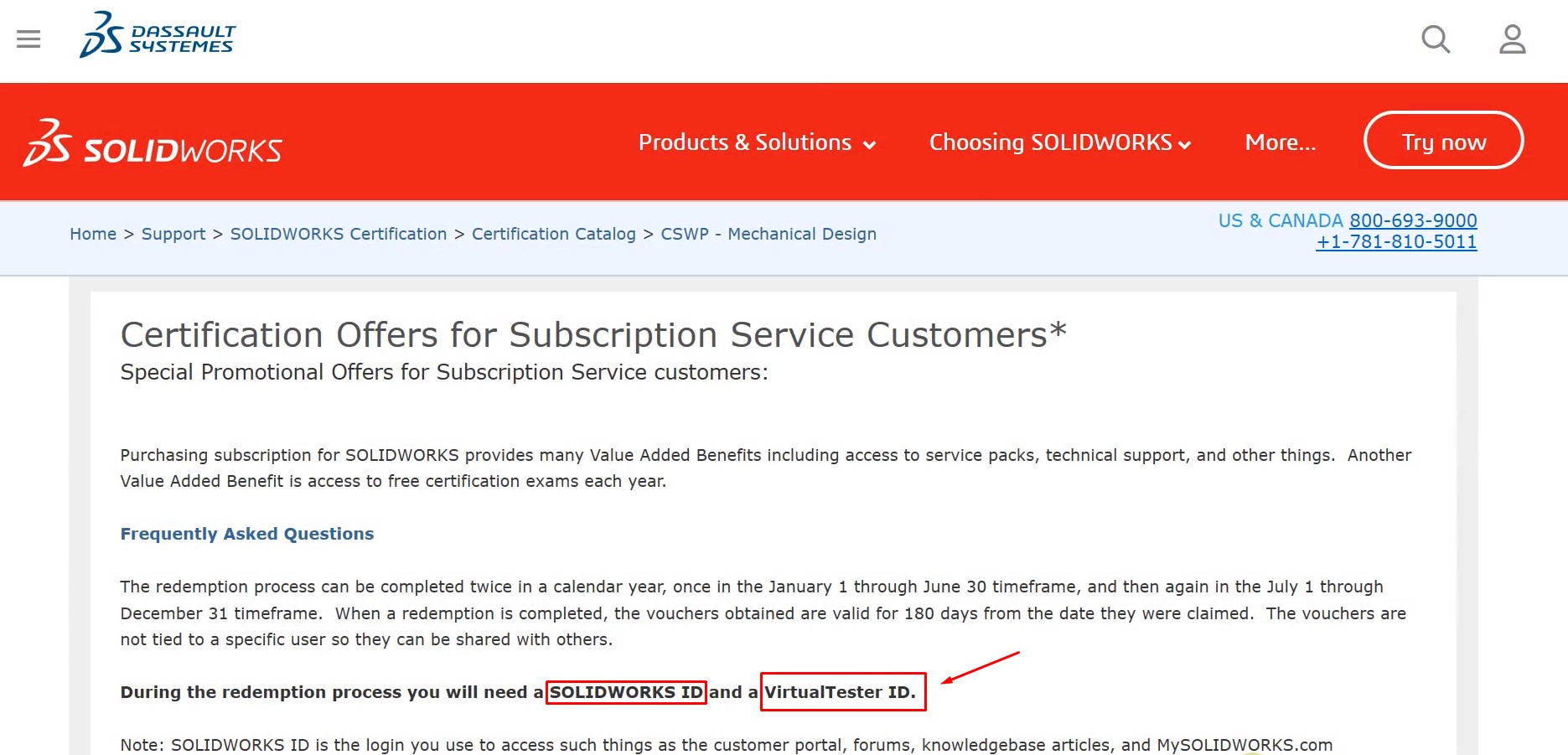Click CSWP - Mechanical Design breadcrumb
Screen dimensions: 1568x755
pos(768,234)
